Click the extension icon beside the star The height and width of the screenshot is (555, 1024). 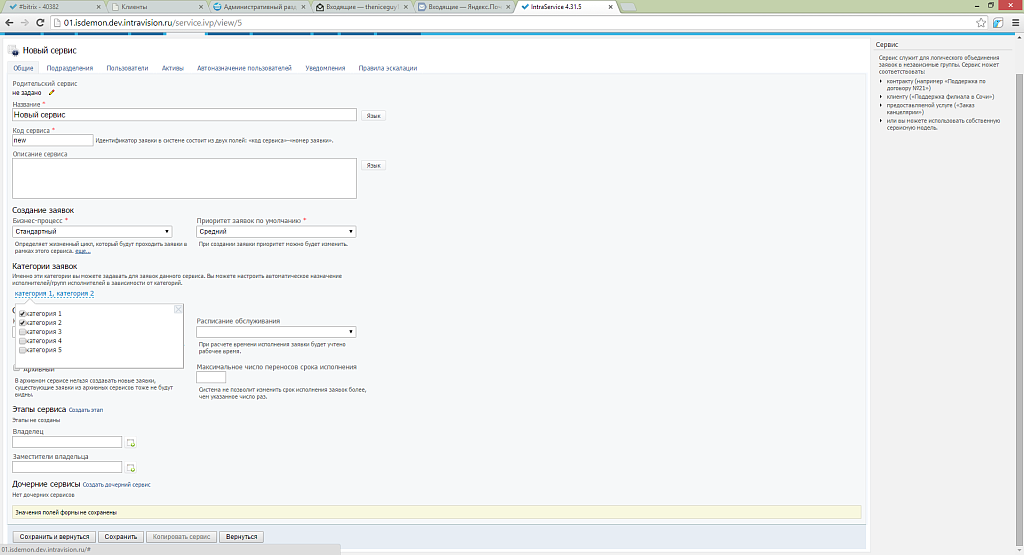coord(998,22)
